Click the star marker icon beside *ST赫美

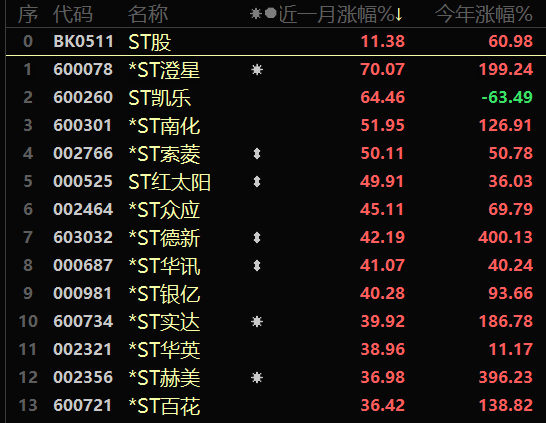[257, 378]
